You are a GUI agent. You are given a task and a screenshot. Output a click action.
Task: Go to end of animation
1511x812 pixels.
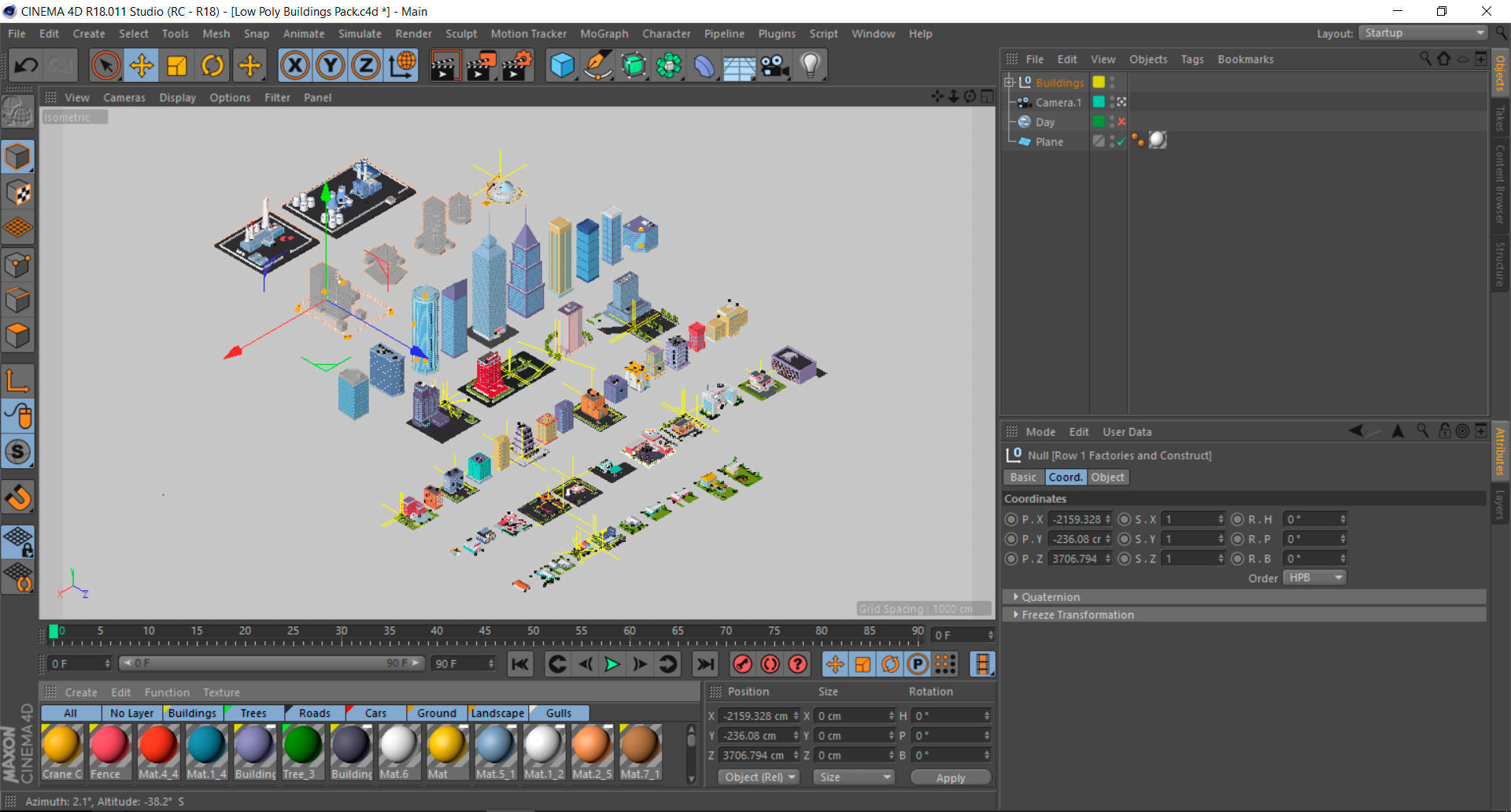(x=705, y=664)
